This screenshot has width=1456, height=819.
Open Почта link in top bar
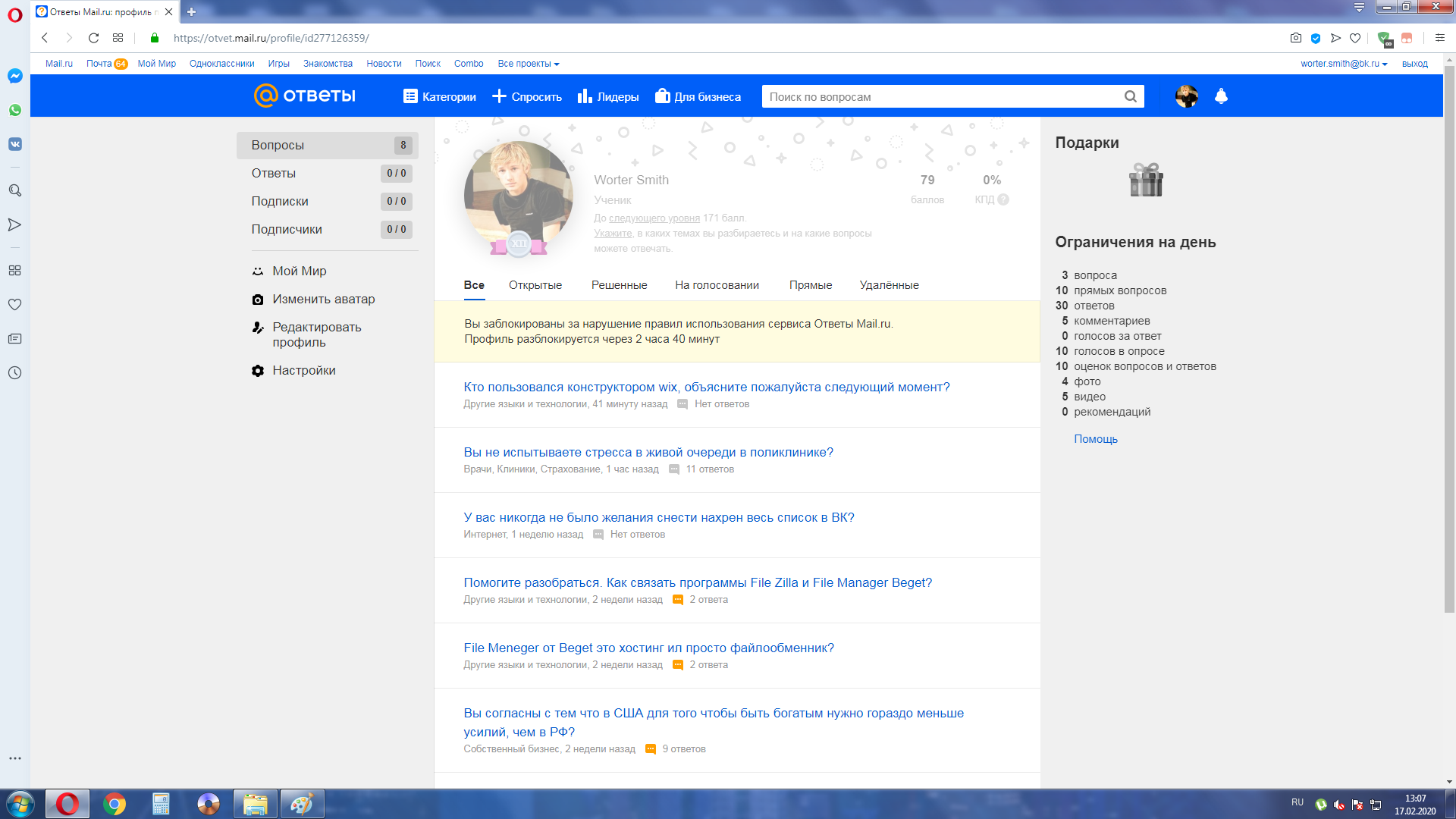tap(99, 64)
